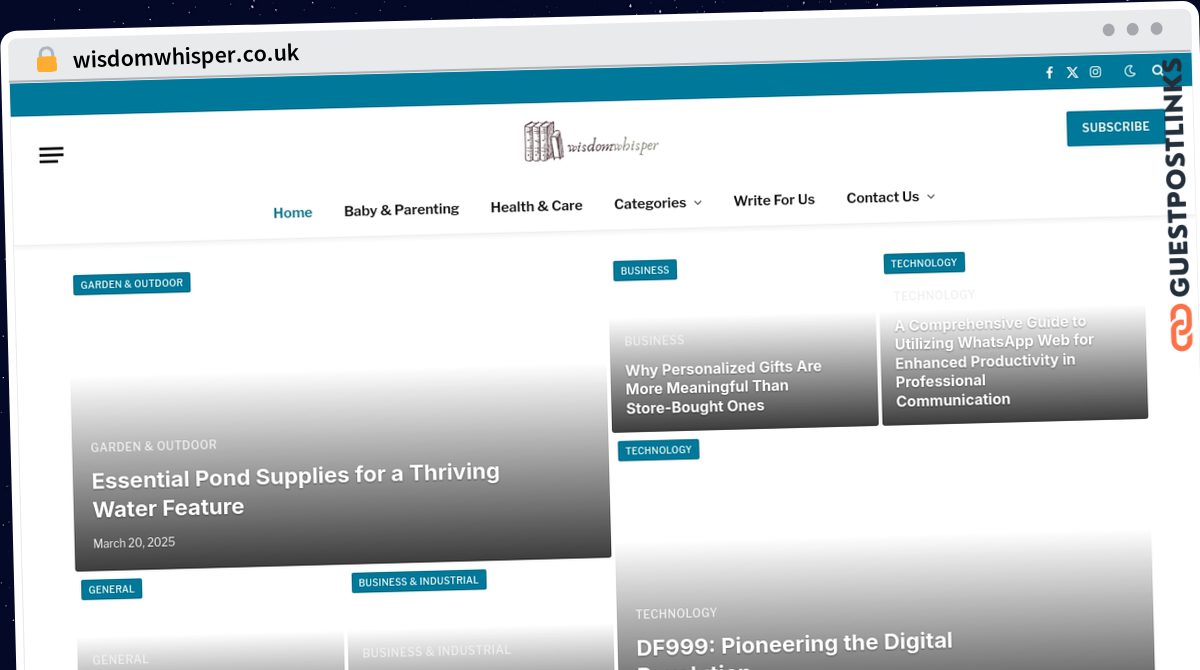Open Essential Pond Supplies article

(x=296, y=490)
